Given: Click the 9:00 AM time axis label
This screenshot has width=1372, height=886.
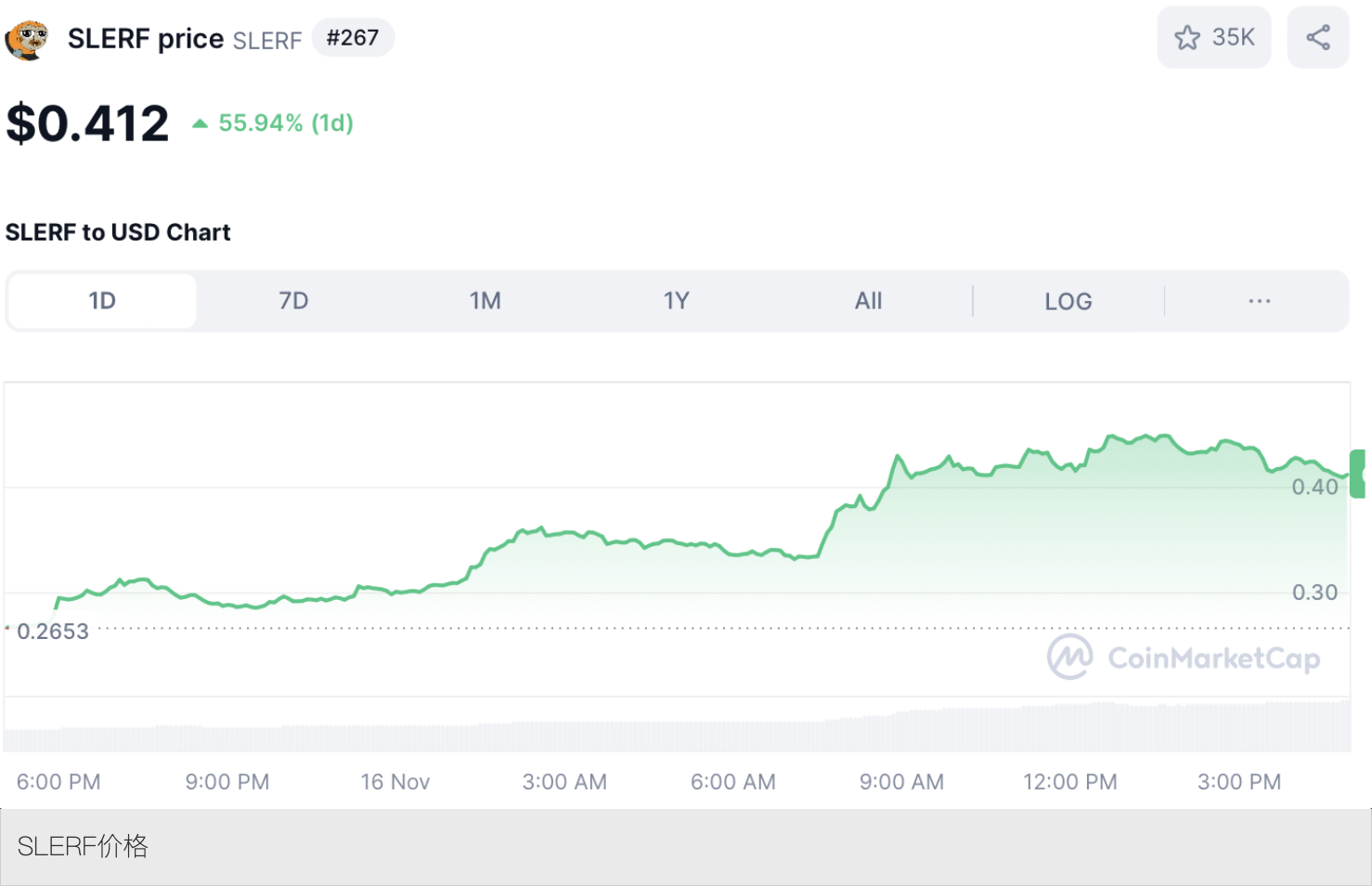Looking at the screenshot, I should click(x=901, y=782).
